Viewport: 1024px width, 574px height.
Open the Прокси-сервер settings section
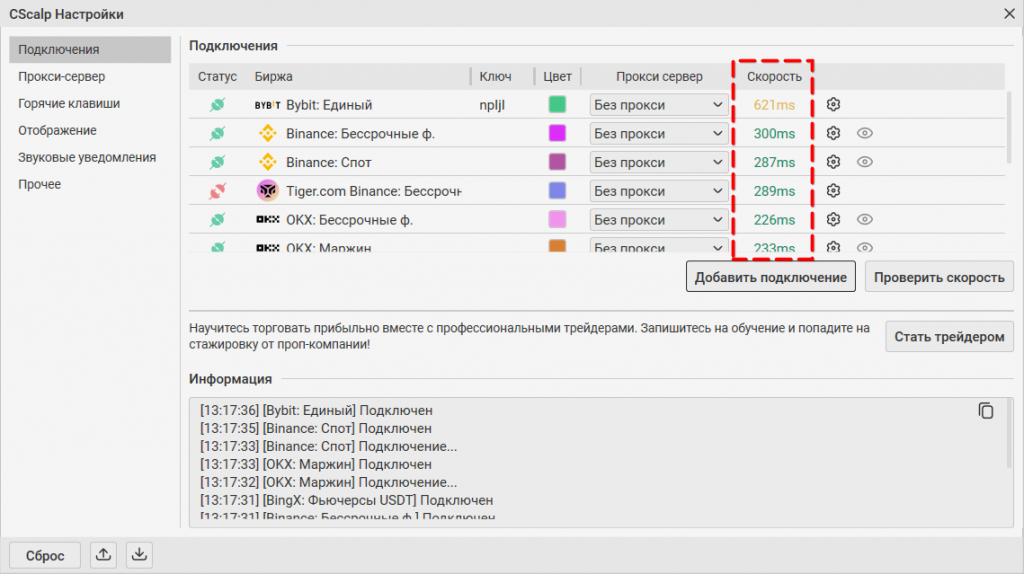point(62,76)
